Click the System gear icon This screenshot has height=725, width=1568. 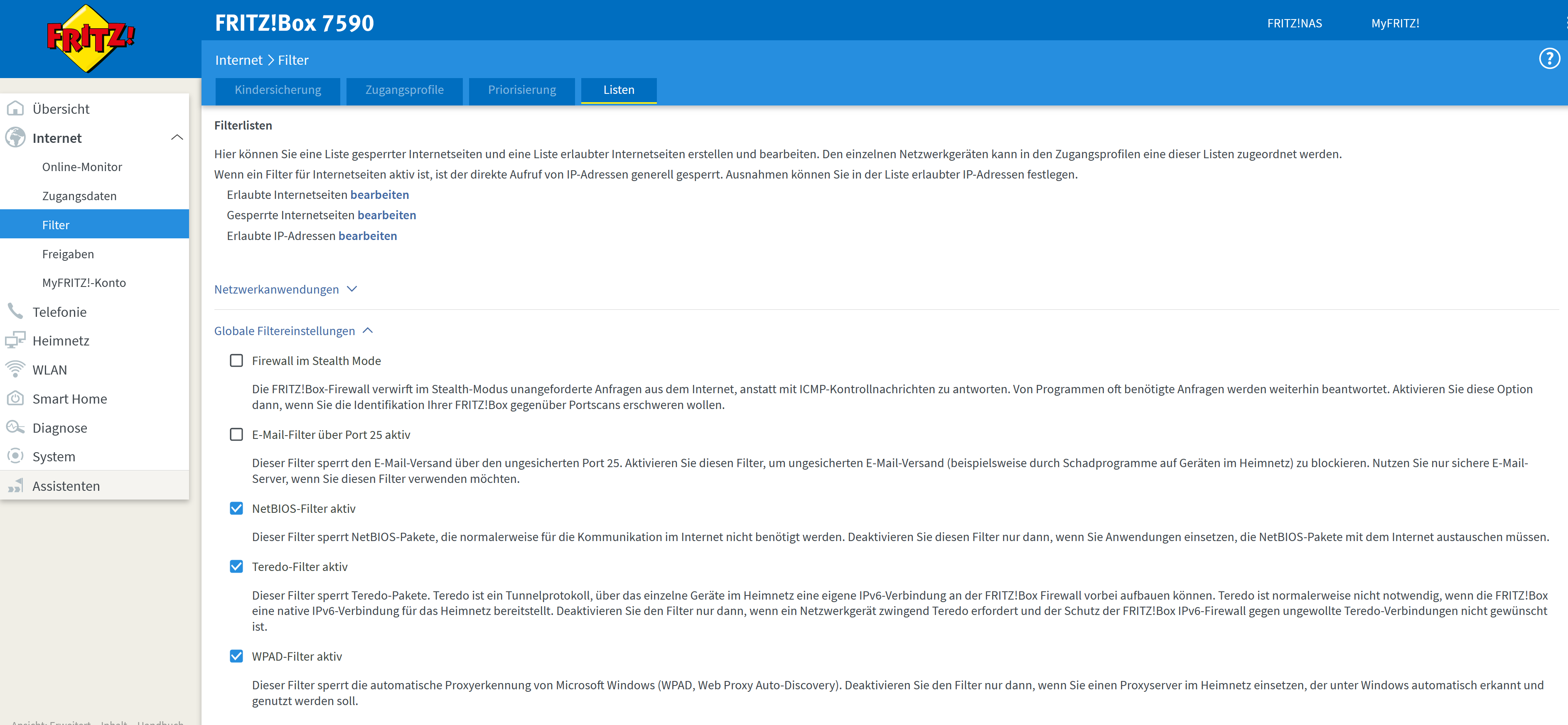click(15, 456)
